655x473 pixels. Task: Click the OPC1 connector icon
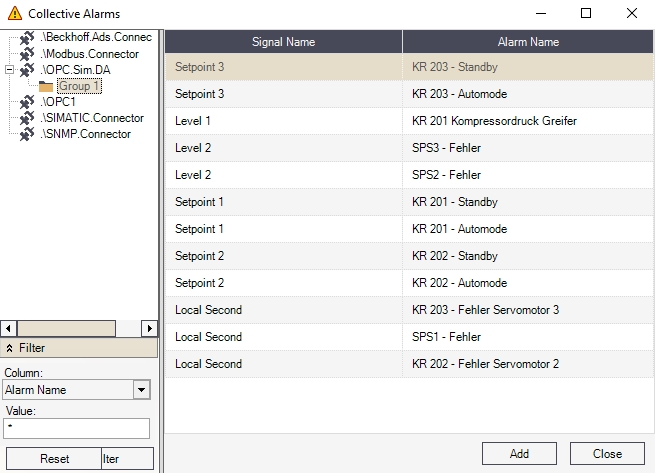[x=28, y=102]
